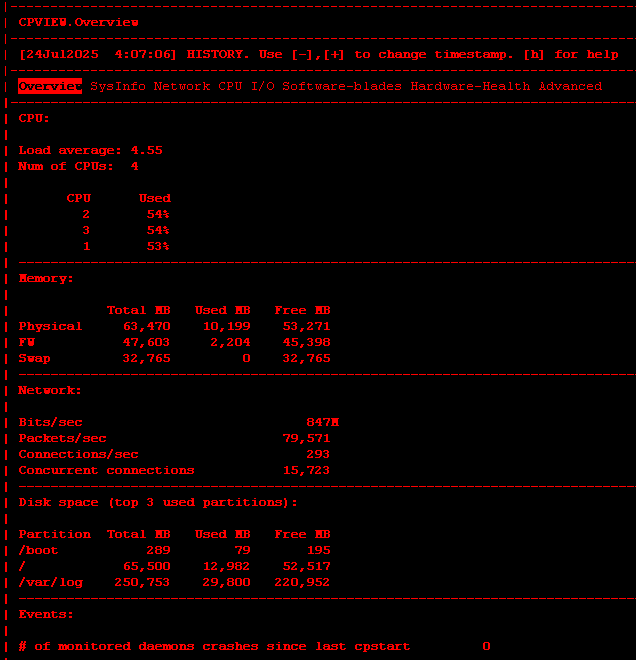Go to the Hardware-Health tab
This screenshot has width=636, height=660.
[x=470, y=86]
